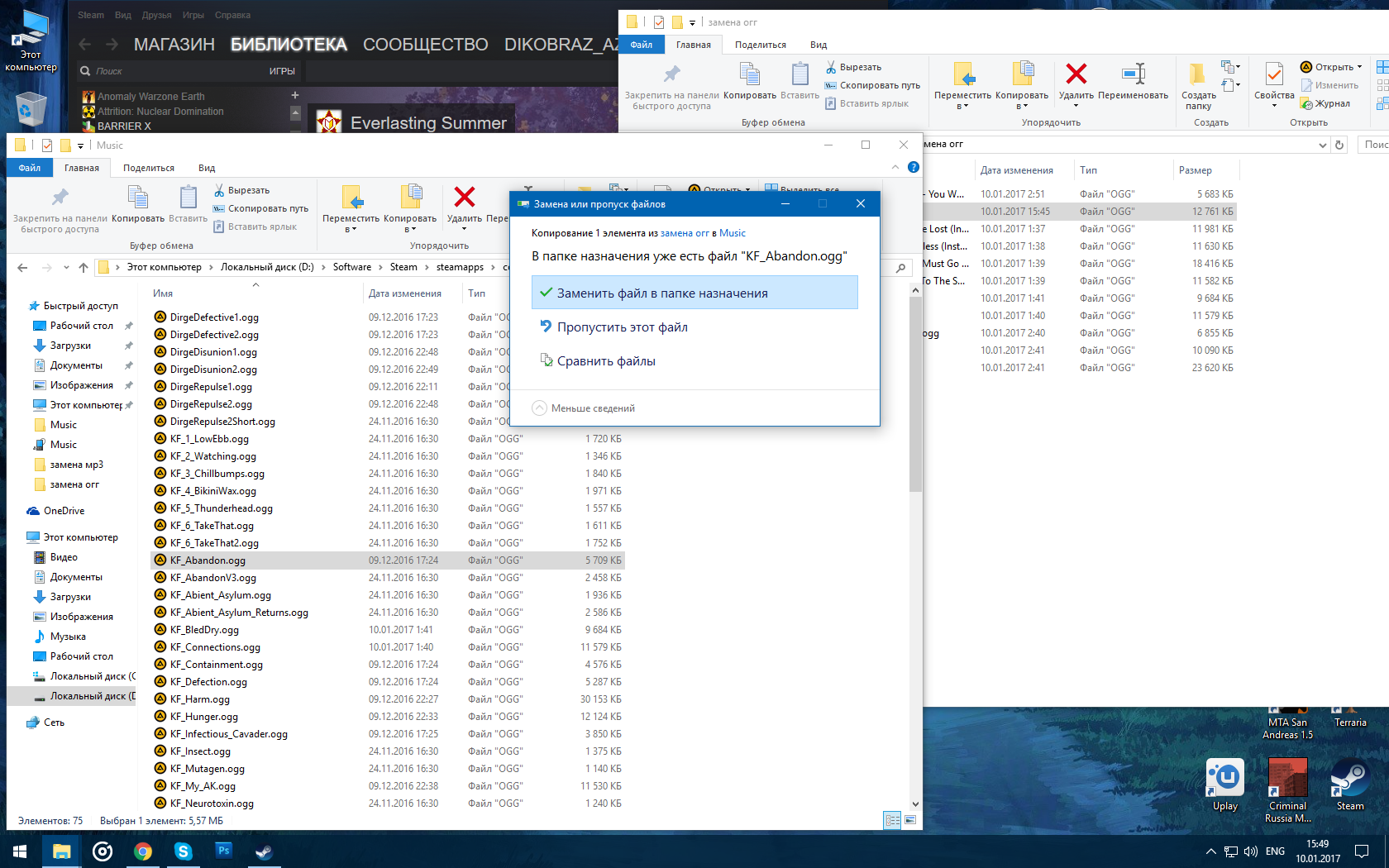This screenshot has height=868, width=1389.
Task: Select the Recycle Bin desktop icon
Action: (x=31, y=108)
